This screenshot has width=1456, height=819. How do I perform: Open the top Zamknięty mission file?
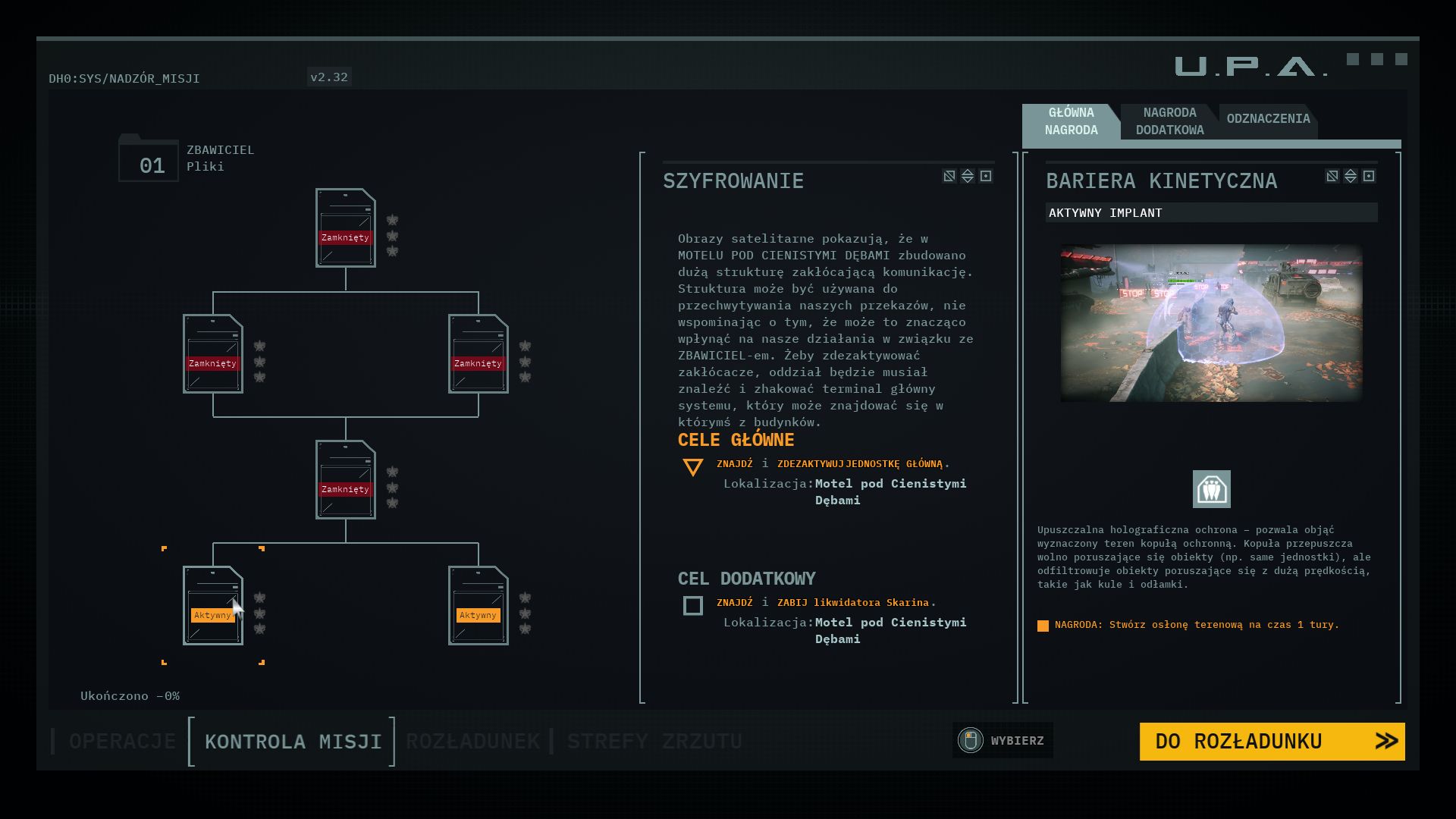click(346, 227)
